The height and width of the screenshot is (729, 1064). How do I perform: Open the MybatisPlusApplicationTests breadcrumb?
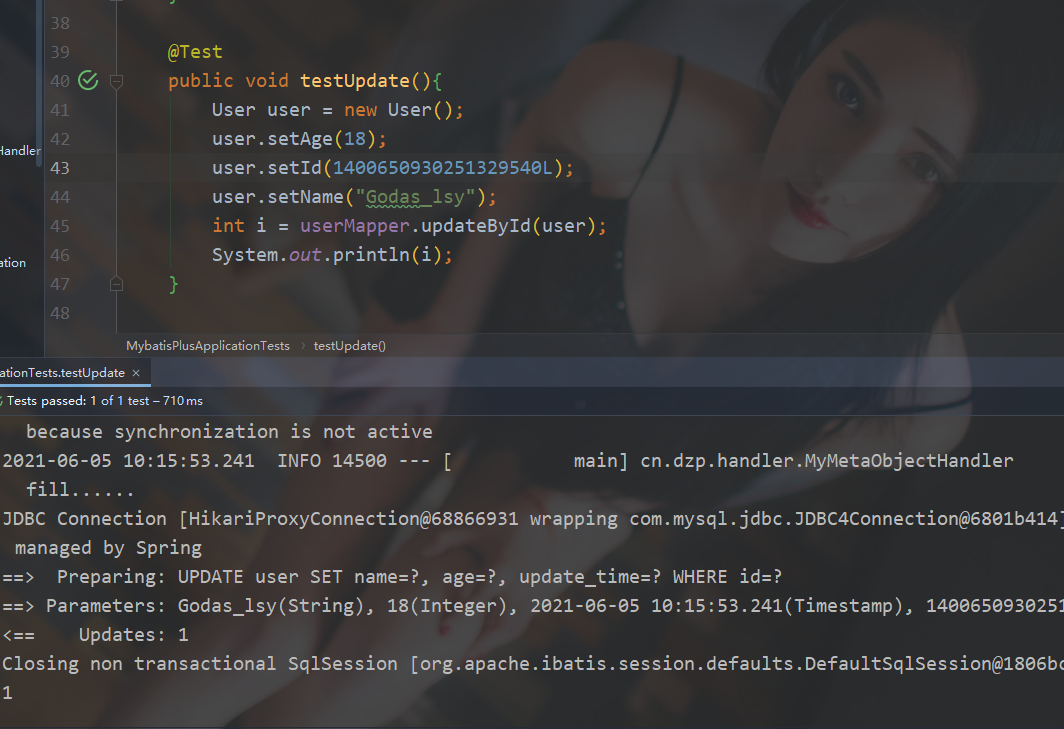coord(208,345)
